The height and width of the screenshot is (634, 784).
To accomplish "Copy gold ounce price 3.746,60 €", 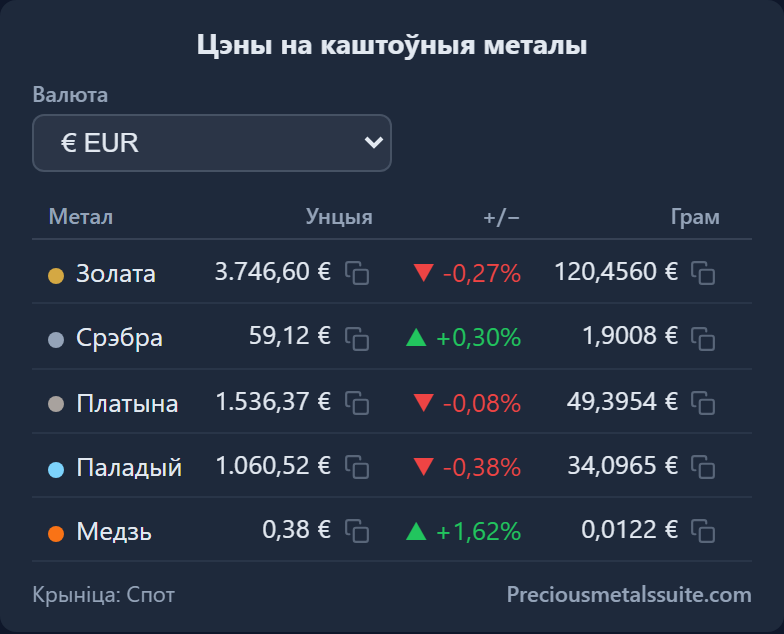I will tap(357, 273).
